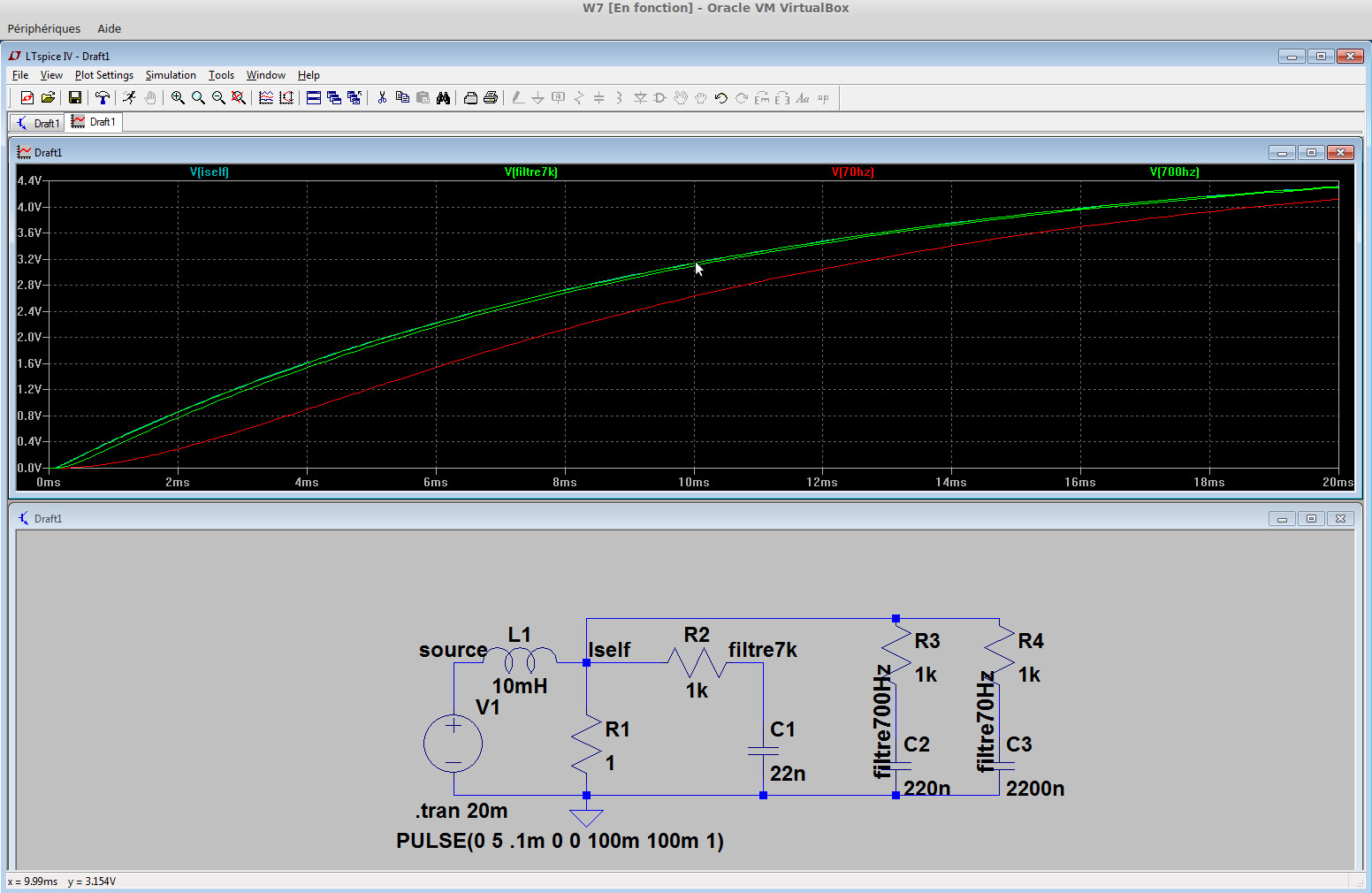The width and height of the screenshot is (1372, 893).
Task: Click the V(iself) trace label
Action: click(x=210, y=172)
